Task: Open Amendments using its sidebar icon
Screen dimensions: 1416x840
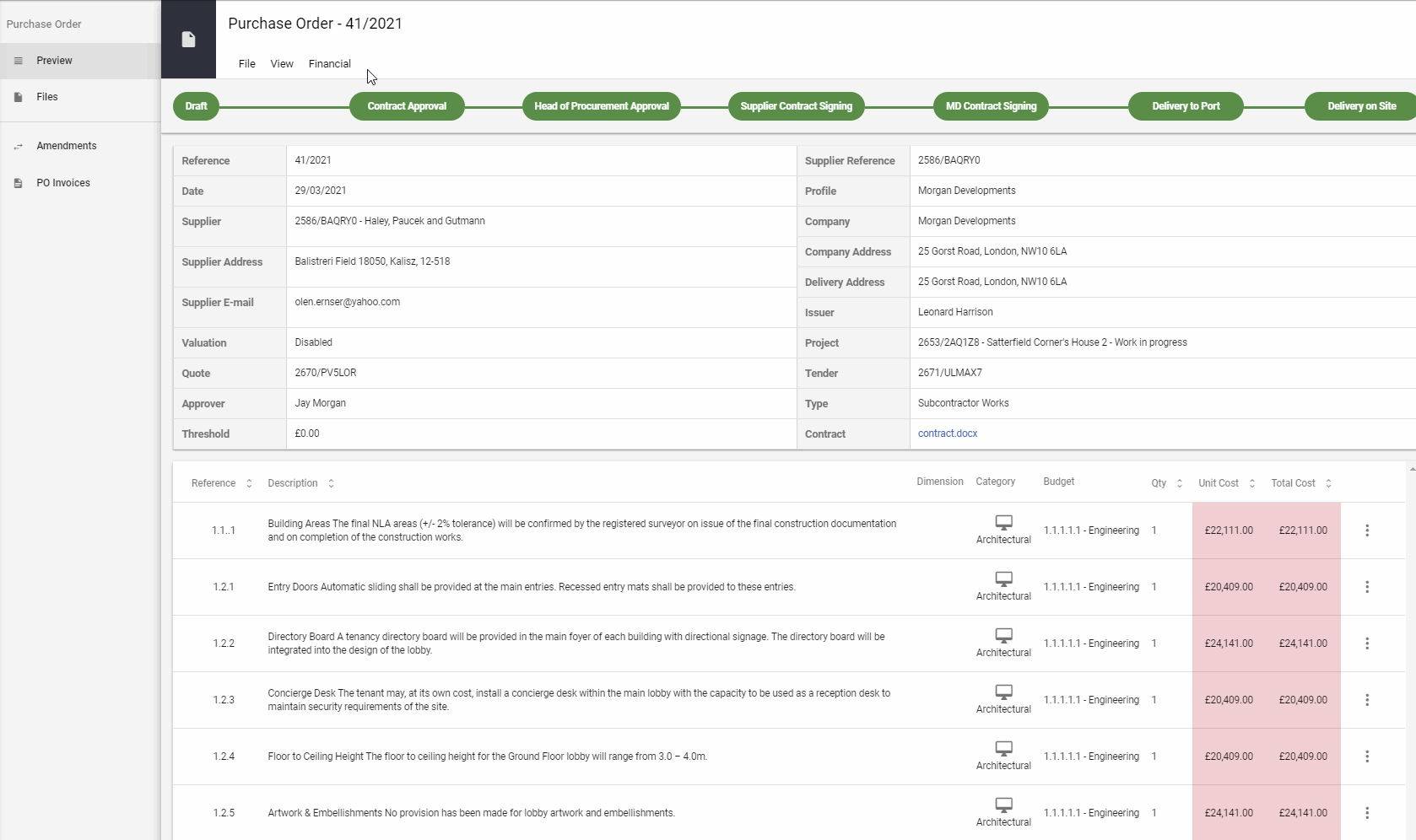Action: [18, 146]
